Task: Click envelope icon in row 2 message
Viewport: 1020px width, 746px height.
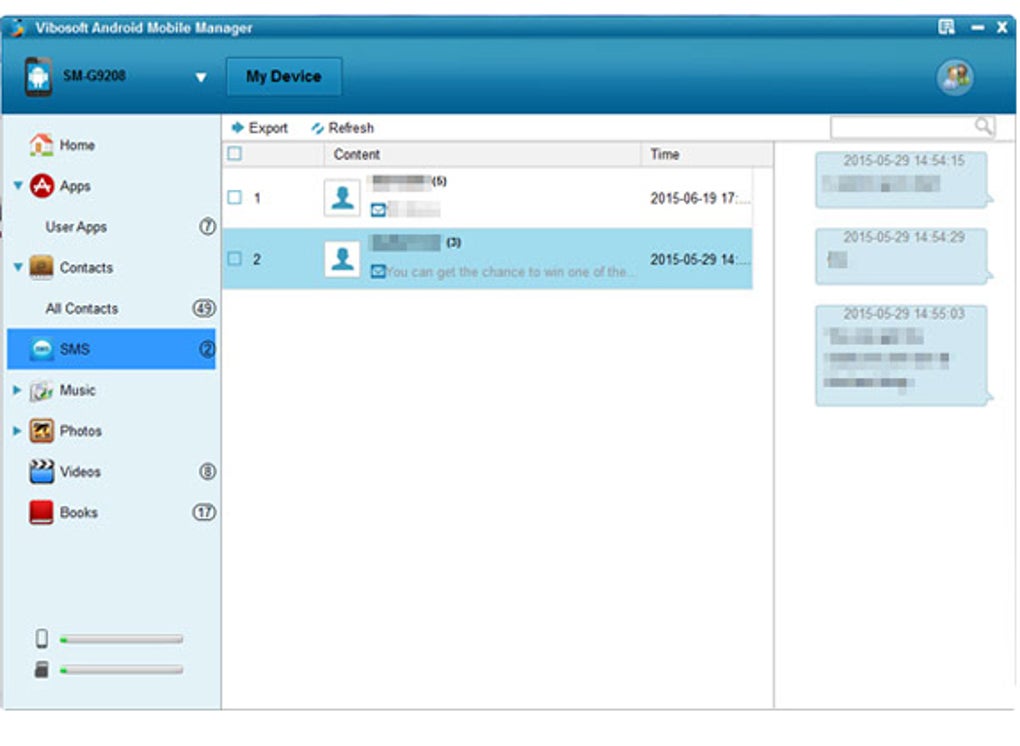Action: 378,271
